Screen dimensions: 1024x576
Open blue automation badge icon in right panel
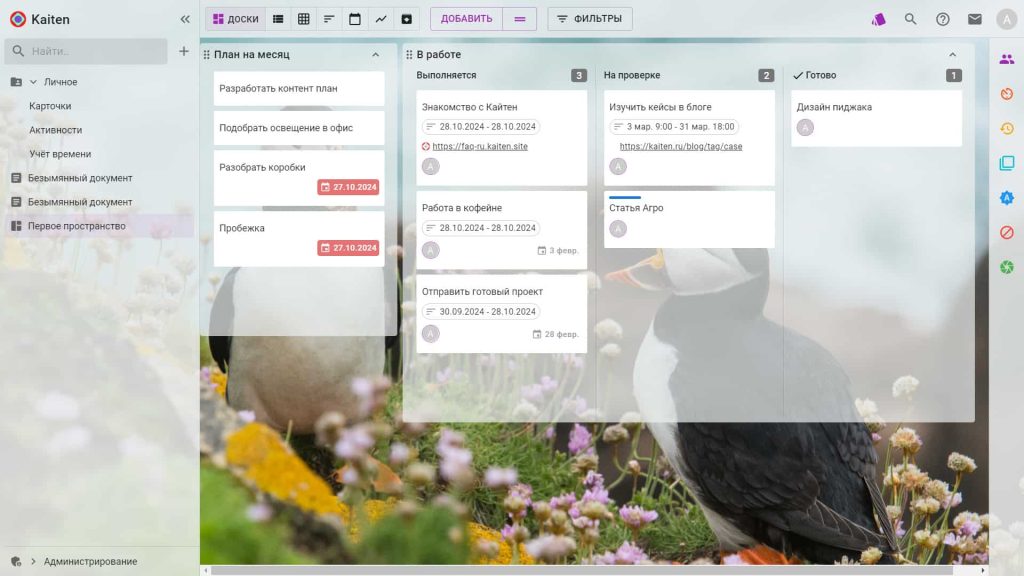pyautogui.click(x=1006, y=198)
